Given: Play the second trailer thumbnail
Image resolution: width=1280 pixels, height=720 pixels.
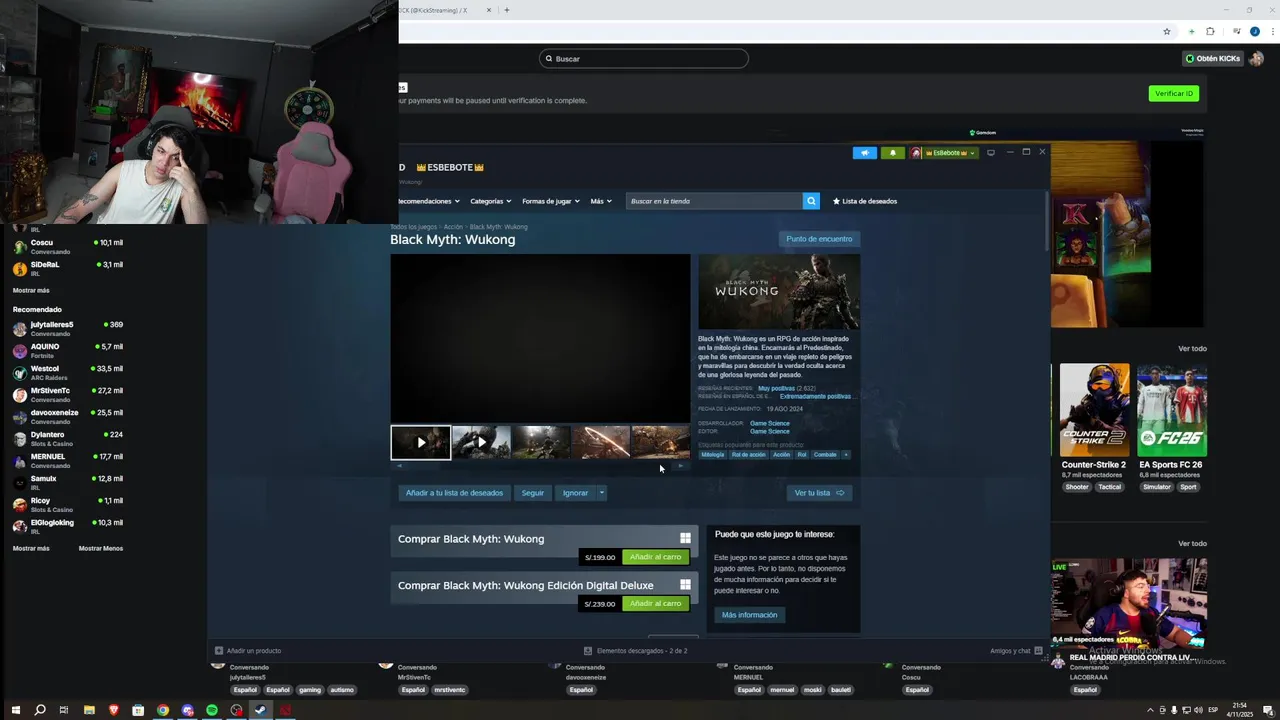Looking at the screenshot, I should [481, 442].
